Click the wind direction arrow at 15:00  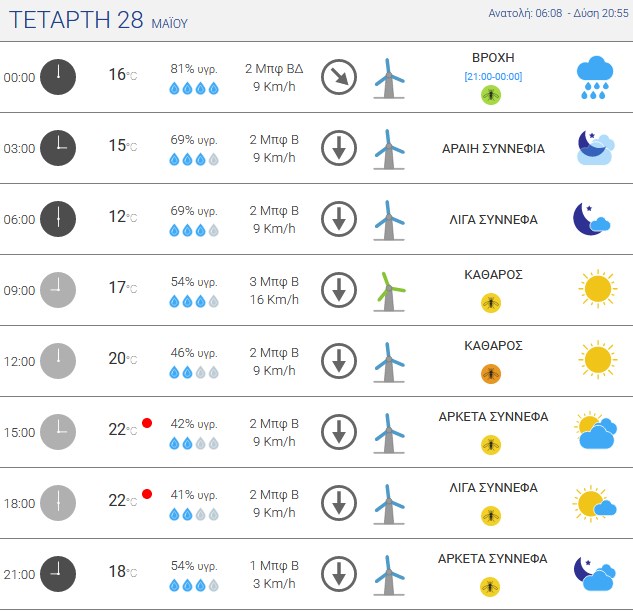(339, 432)
